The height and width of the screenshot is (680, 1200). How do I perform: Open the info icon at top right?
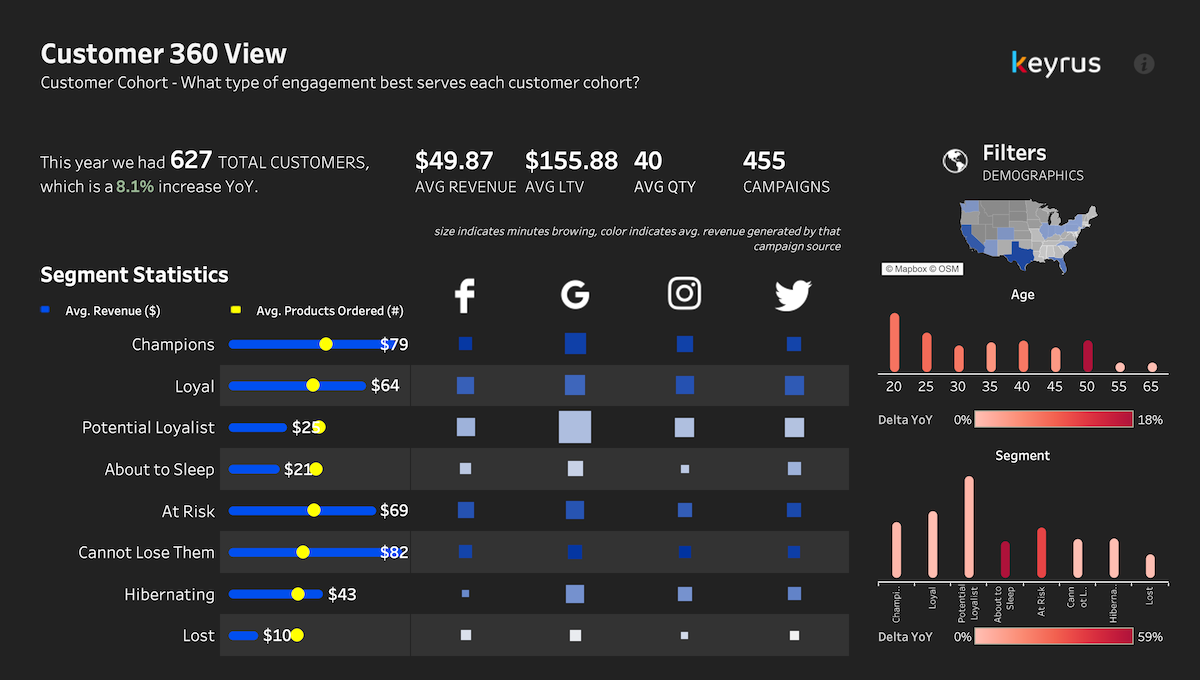click(1144, 64)
